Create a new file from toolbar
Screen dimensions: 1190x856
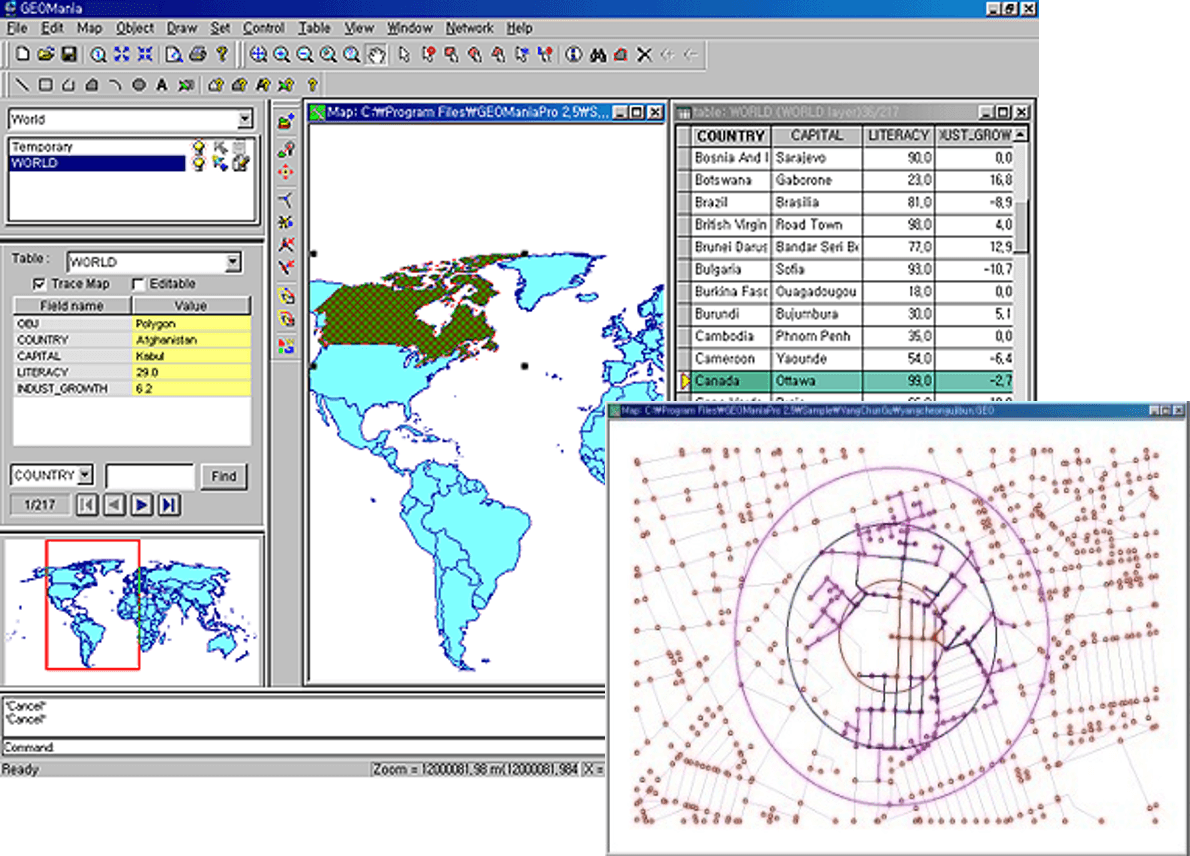point(23,54)
